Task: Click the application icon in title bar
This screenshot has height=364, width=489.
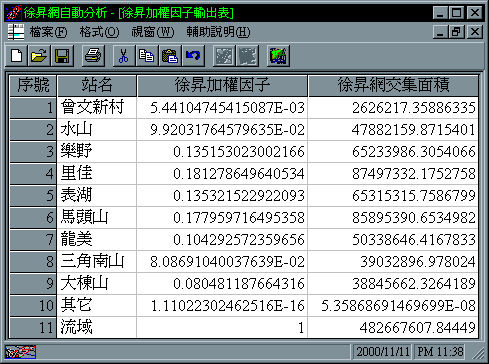Action: (x=14, y=13)
